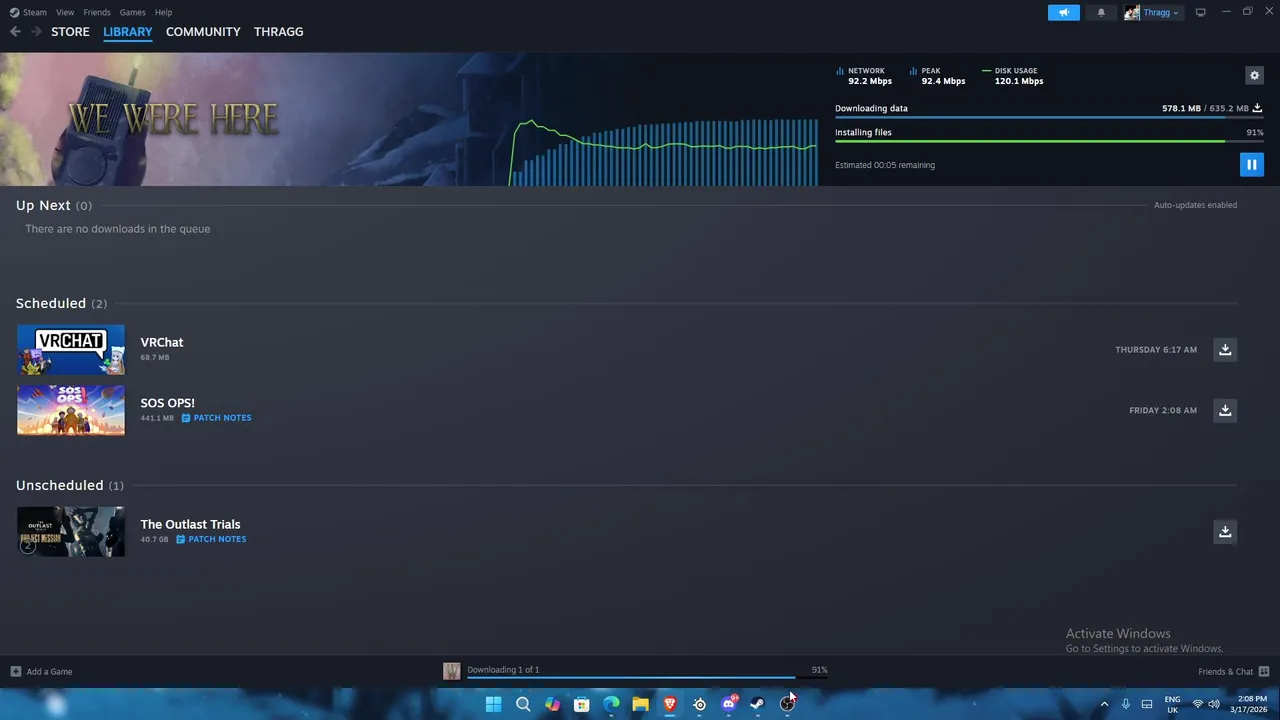Open the View menu

point(65,12)
